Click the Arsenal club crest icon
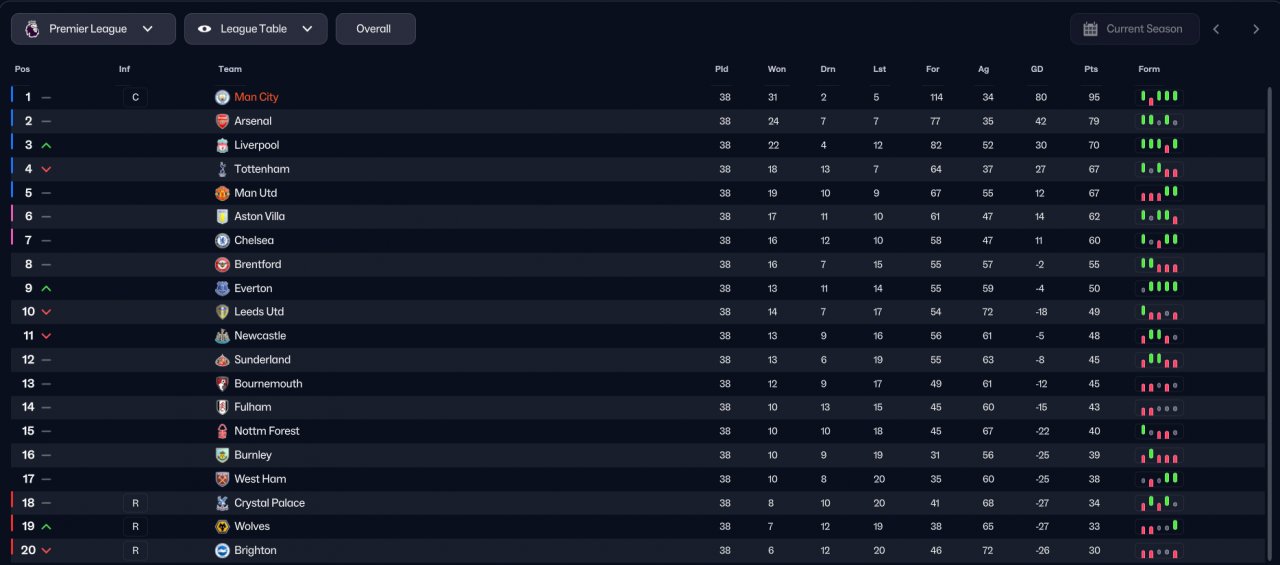This screenshot has height=565, width=1280. coord(222,121)
